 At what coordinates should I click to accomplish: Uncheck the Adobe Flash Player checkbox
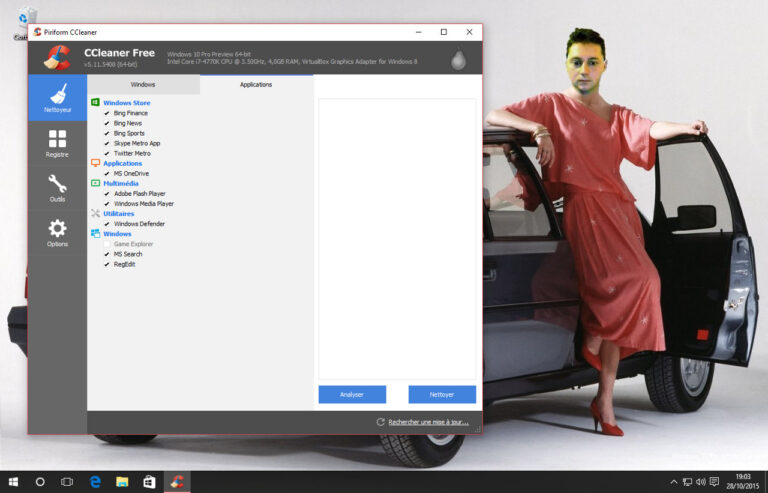point(107,193)
